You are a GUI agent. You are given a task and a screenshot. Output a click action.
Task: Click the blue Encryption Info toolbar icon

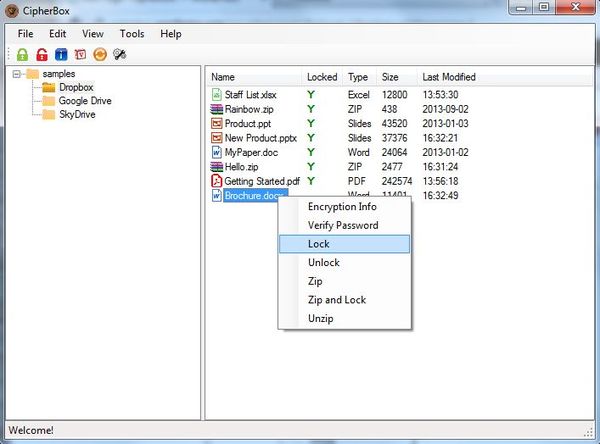[61, 54]
